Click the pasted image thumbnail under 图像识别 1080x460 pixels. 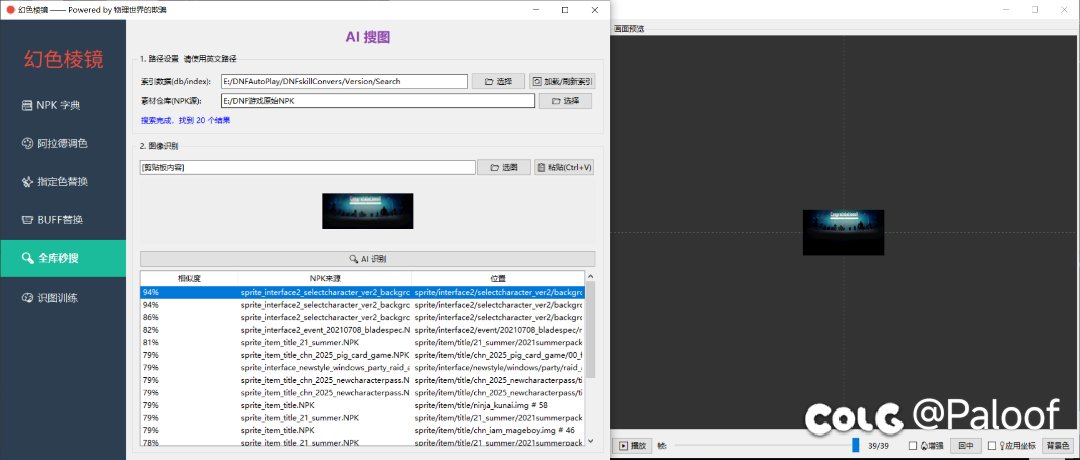pos(367,211)
